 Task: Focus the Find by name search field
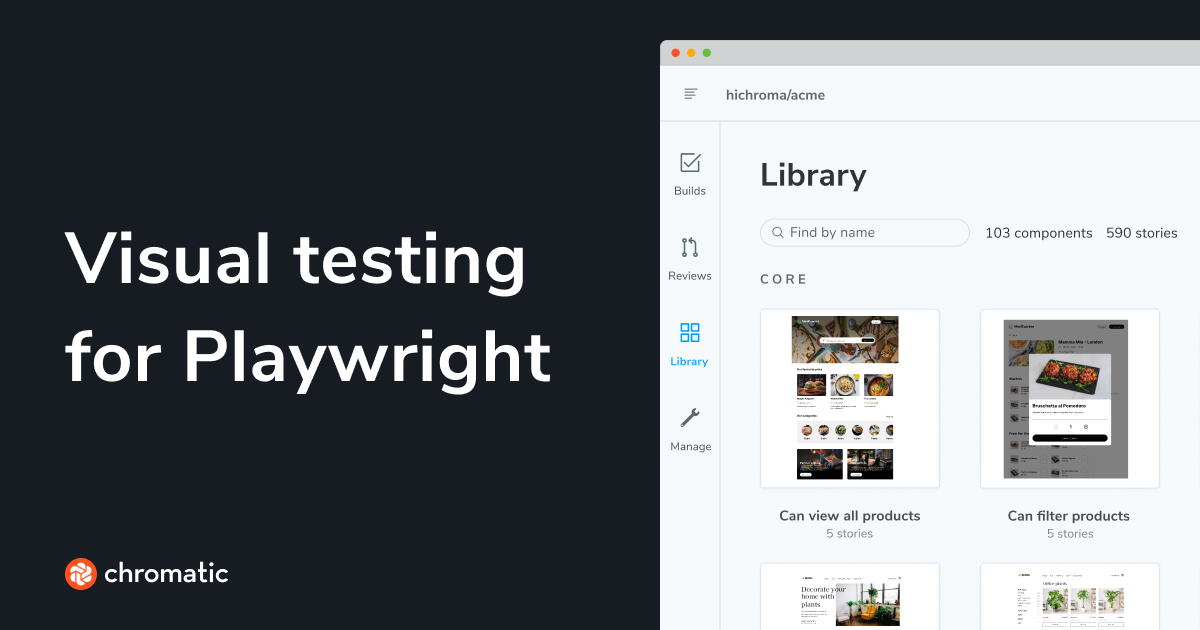click(x=870, y=233)
